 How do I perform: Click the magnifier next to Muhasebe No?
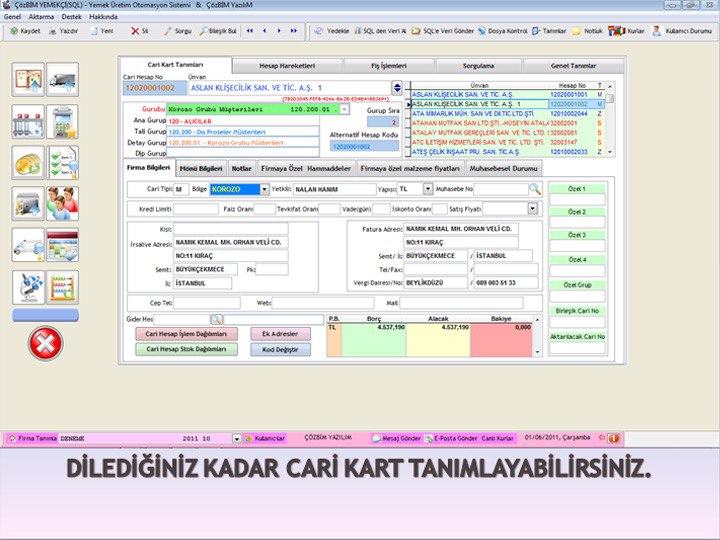[535, 188]
